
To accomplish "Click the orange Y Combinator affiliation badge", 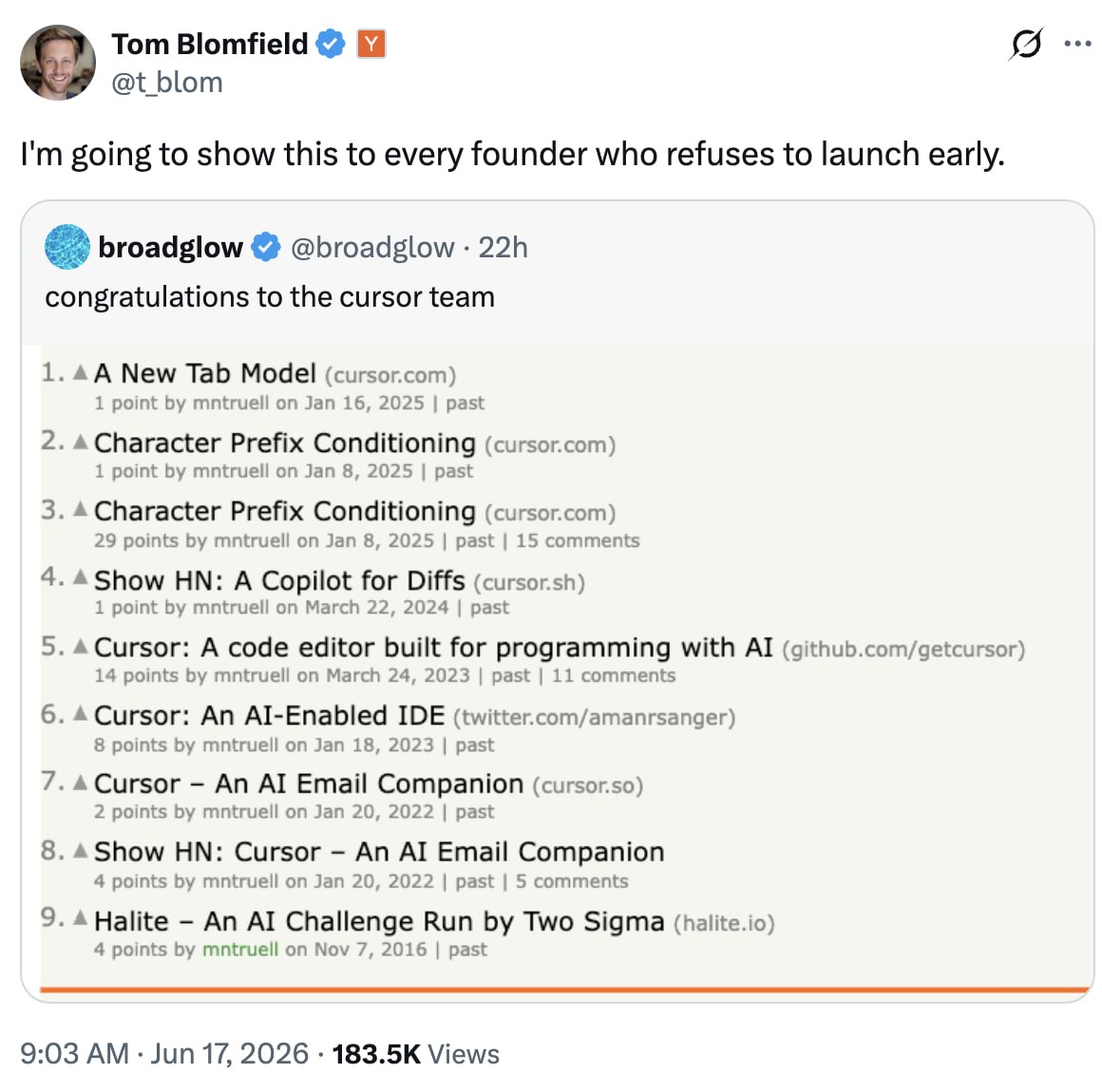I will 371,45.
